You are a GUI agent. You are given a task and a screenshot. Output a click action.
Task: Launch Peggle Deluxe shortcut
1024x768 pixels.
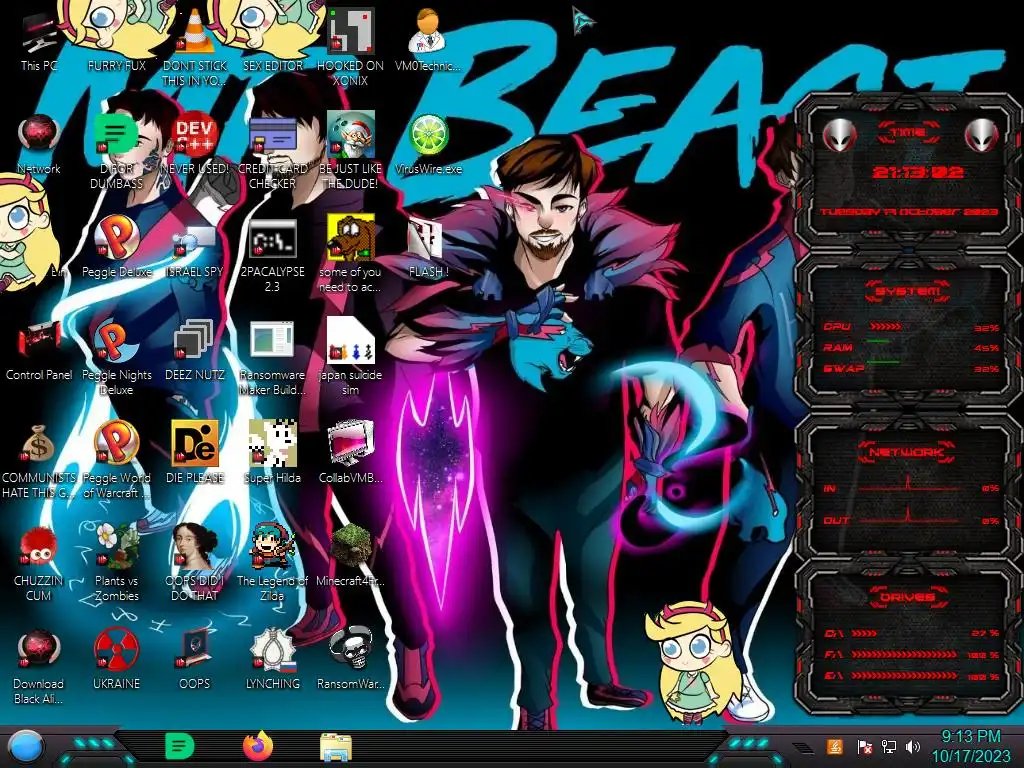coord(116,238)
